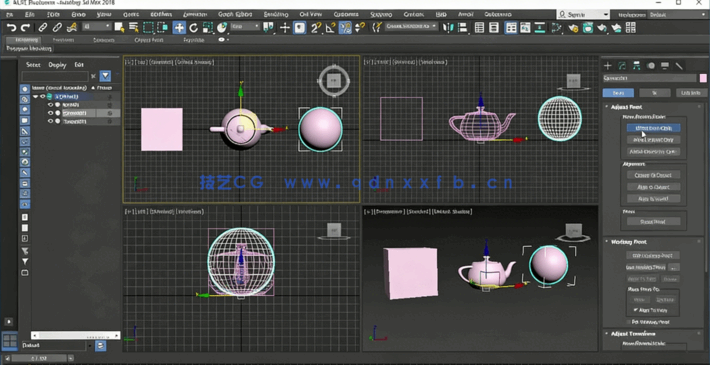This screenshot has width=710, height=365.
Task: Toggle the Ribbon icon in the main toolbar
Action: tap(511, 28)
